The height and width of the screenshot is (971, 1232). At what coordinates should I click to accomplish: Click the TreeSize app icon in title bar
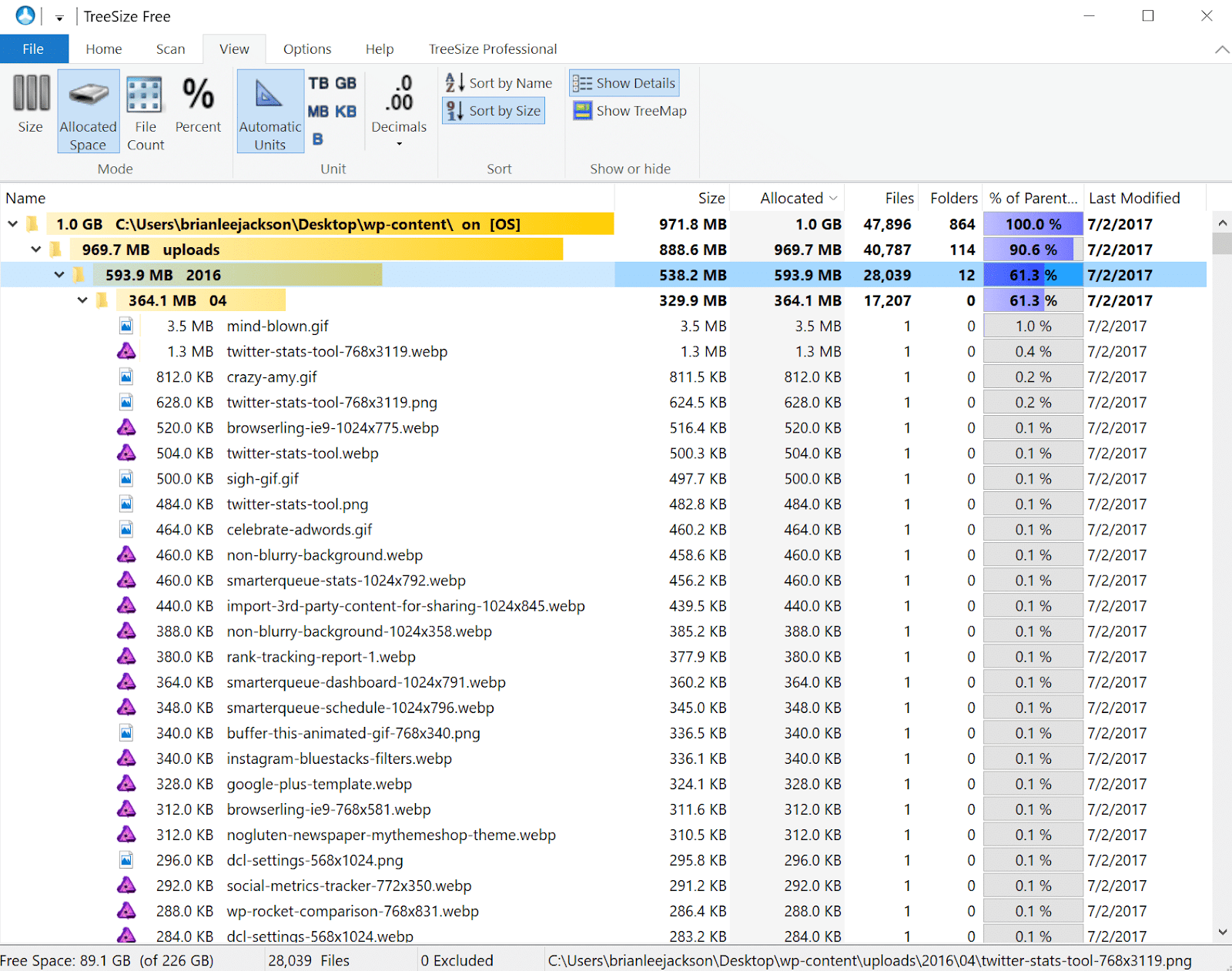25,16
